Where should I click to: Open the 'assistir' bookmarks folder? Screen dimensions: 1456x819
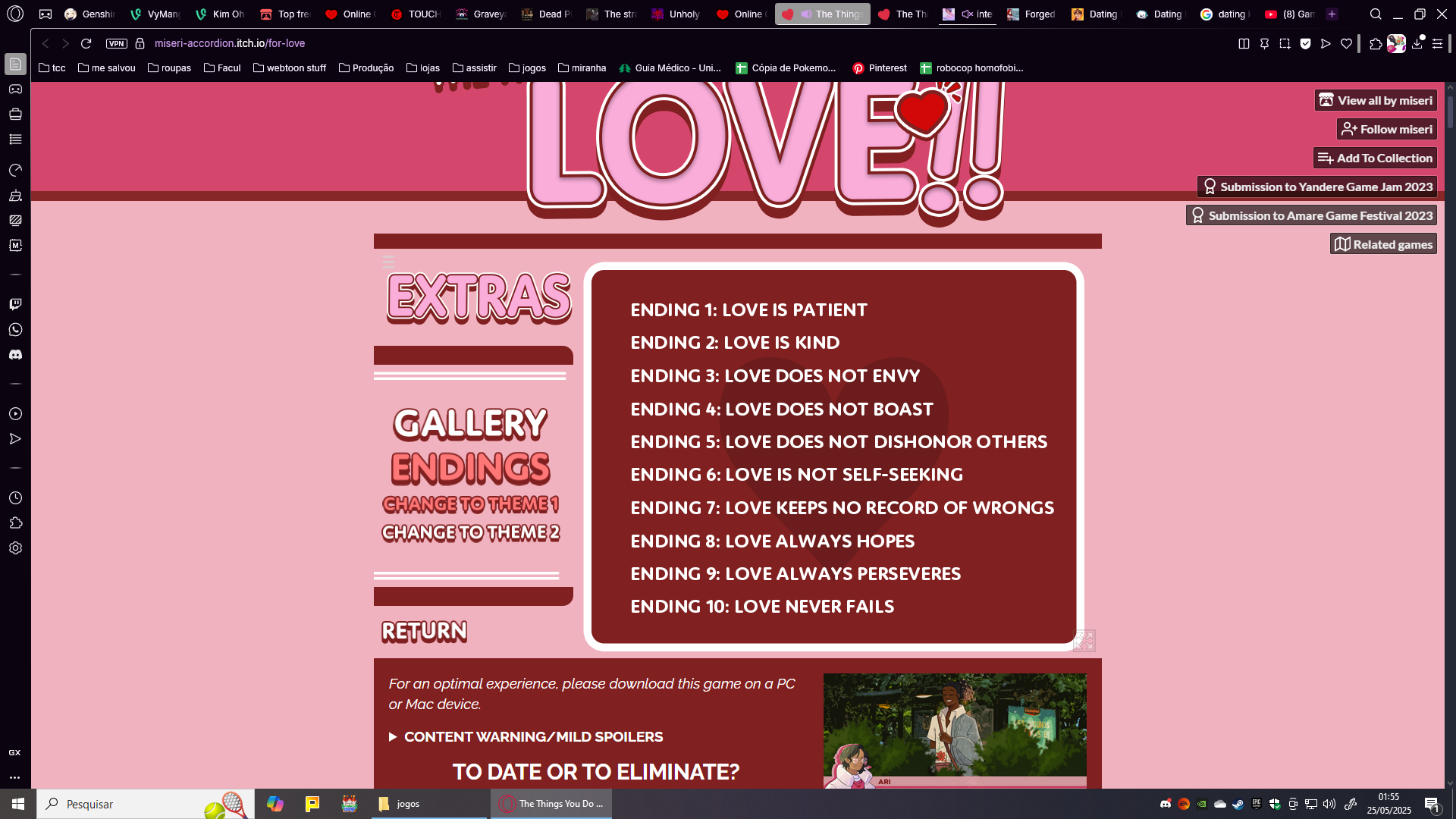[x=474, y=67]
